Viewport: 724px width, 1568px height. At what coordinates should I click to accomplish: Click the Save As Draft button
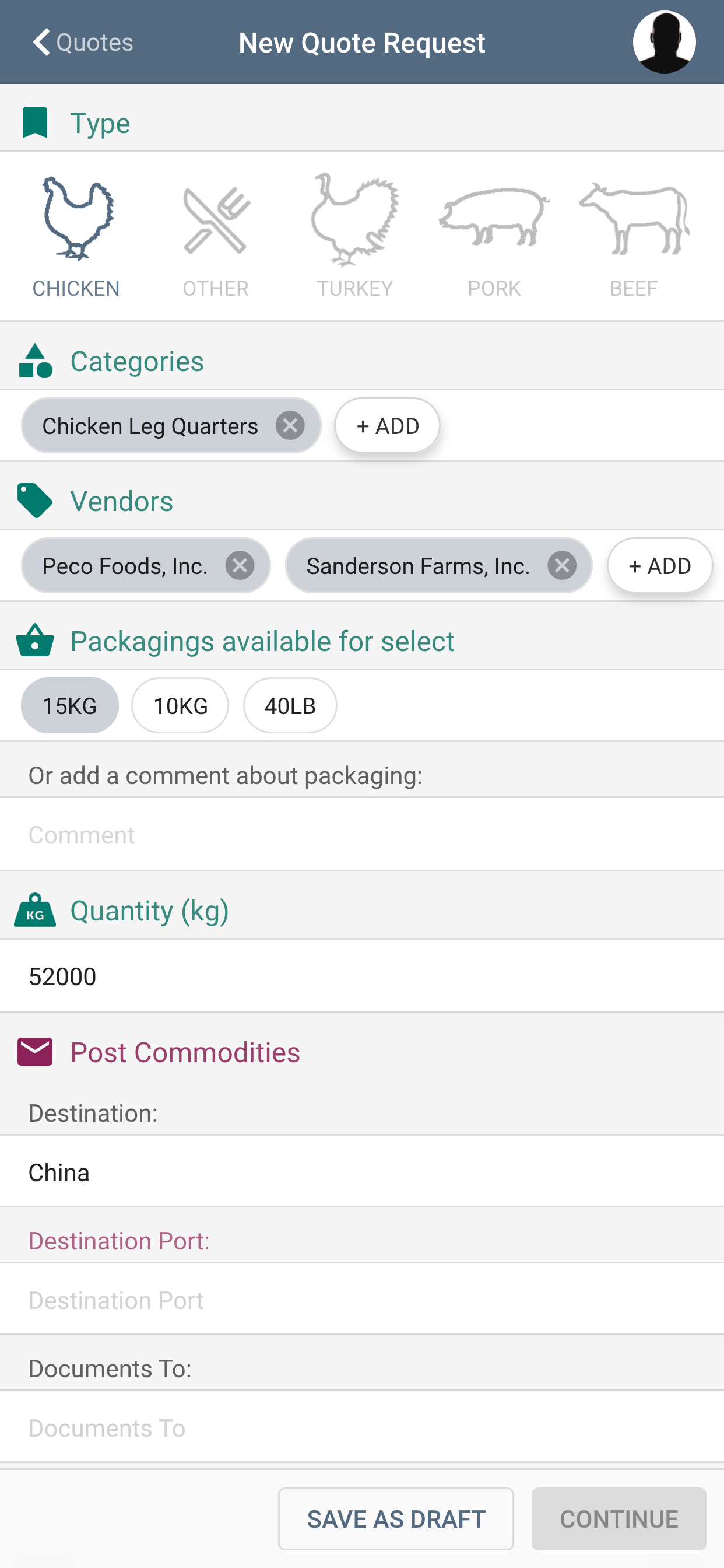(x=396, y=1518)
